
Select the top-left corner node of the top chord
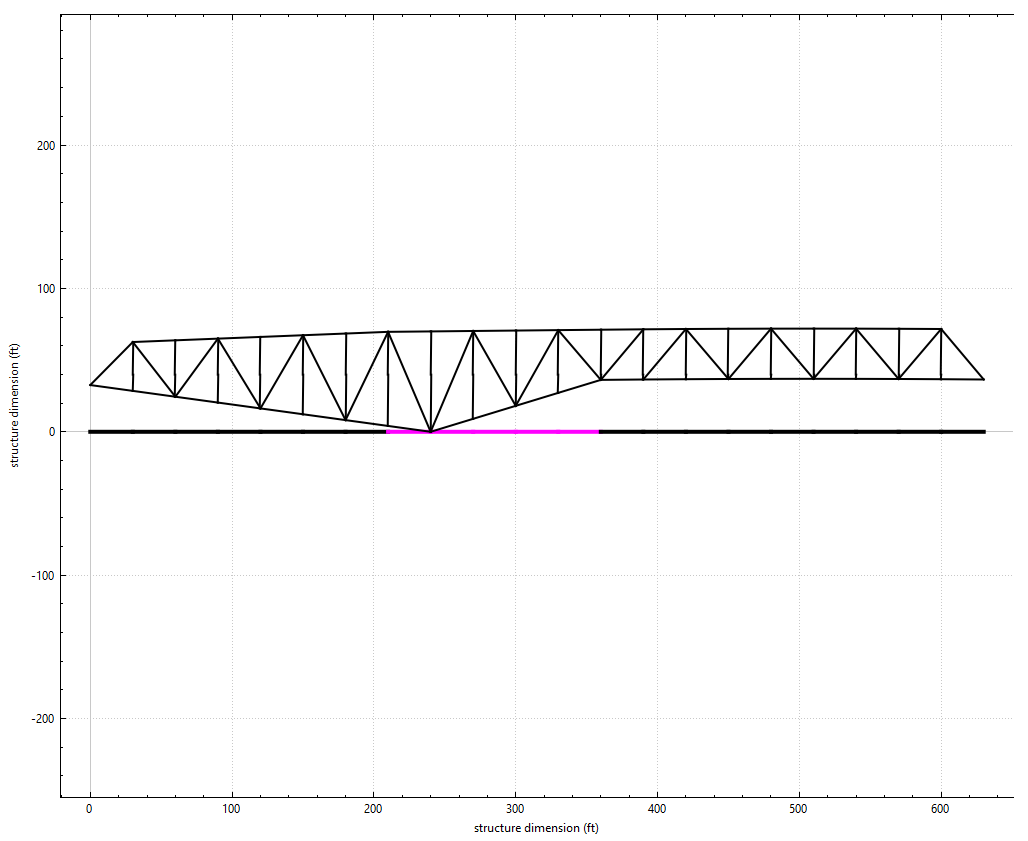pyautogui.click(x=133, y=342)
